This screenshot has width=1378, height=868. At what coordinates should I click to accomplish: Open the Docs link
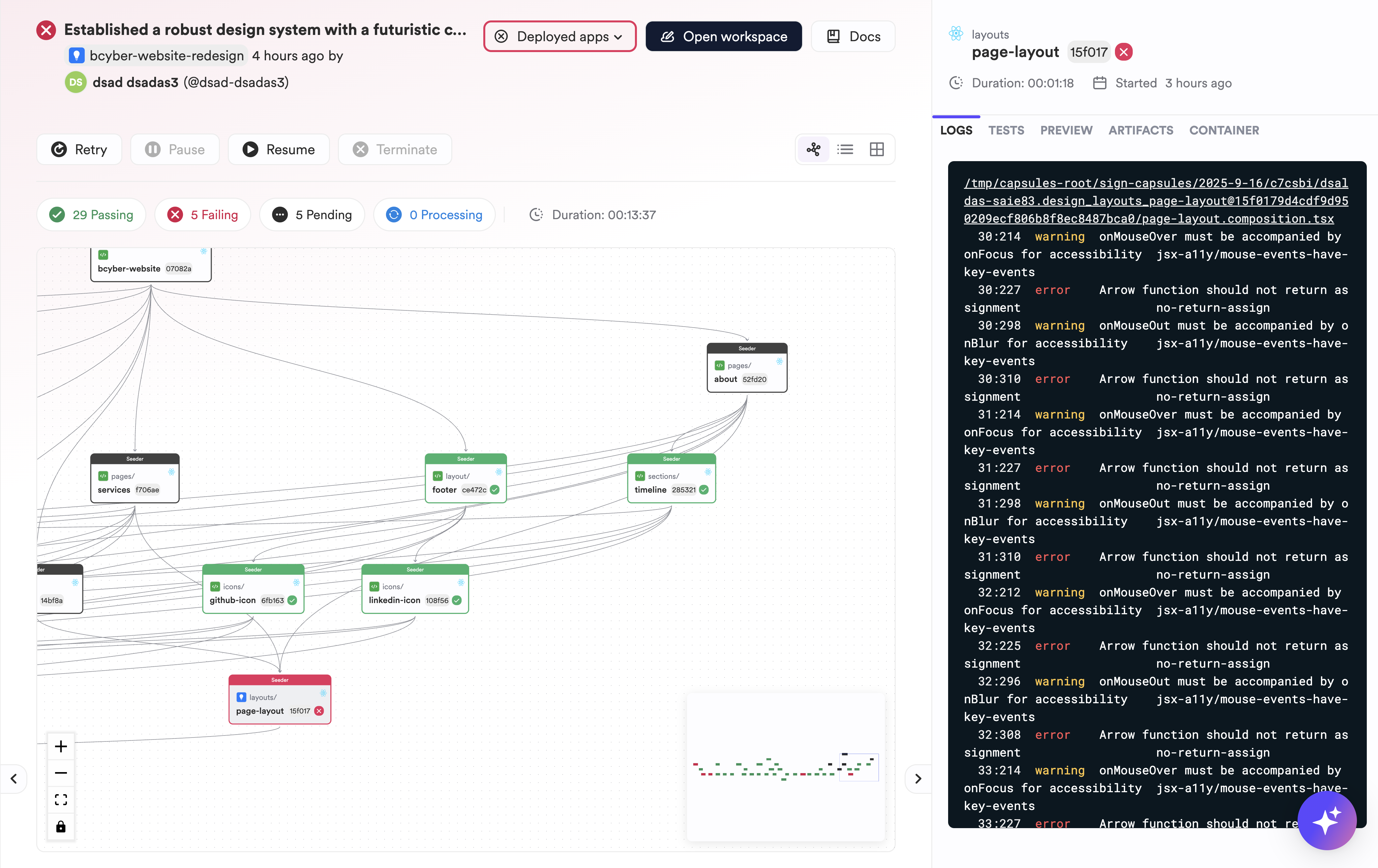pyautogui.click(x=853, y=37)
